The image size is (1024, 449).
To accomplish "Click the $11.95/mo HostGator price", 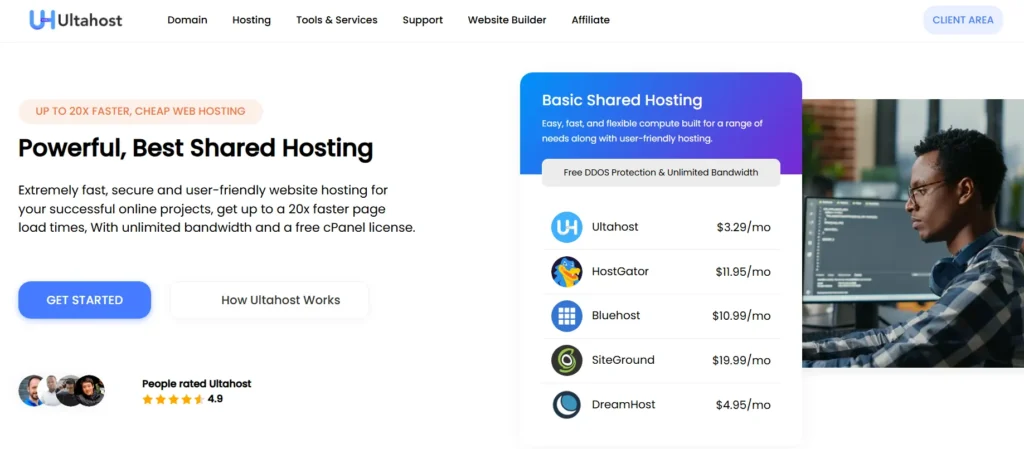I will 743,271.
